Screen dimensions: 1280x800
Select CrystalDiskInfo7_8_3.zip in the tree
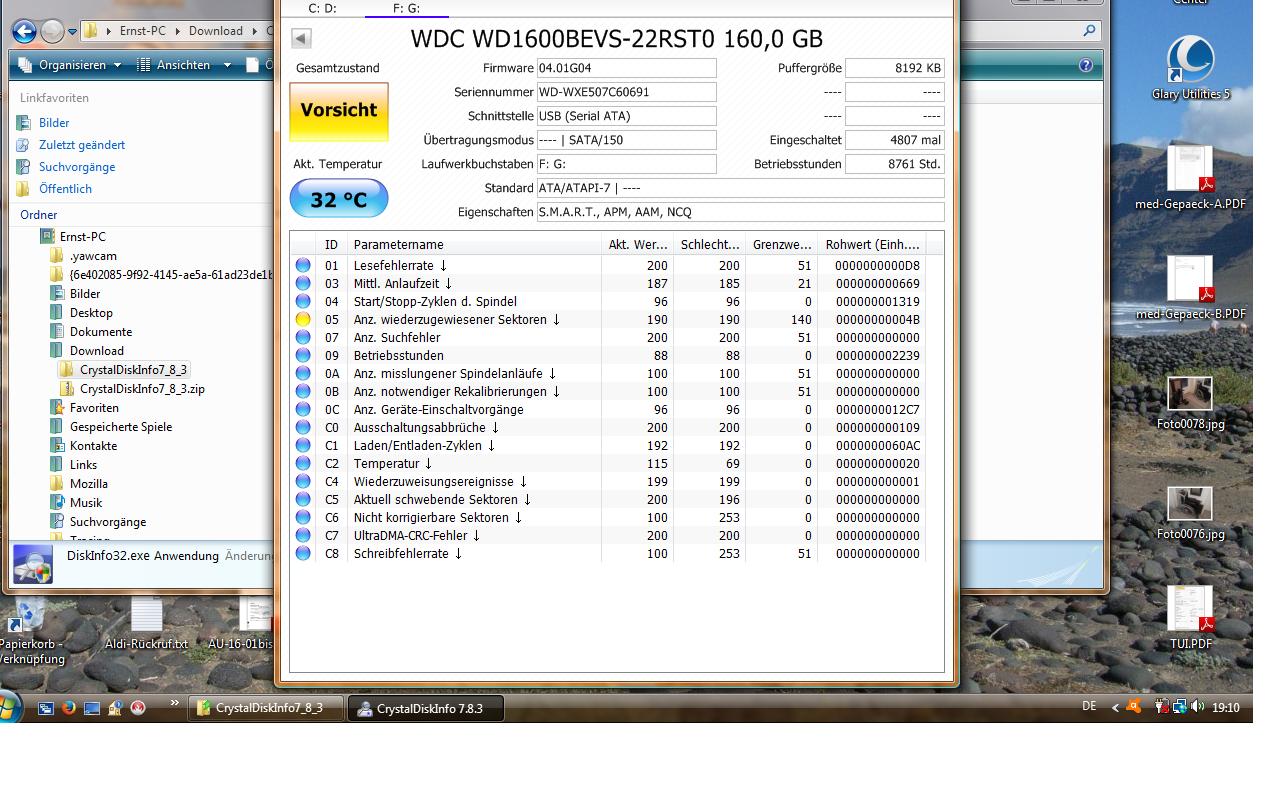(x=142, y=389)
